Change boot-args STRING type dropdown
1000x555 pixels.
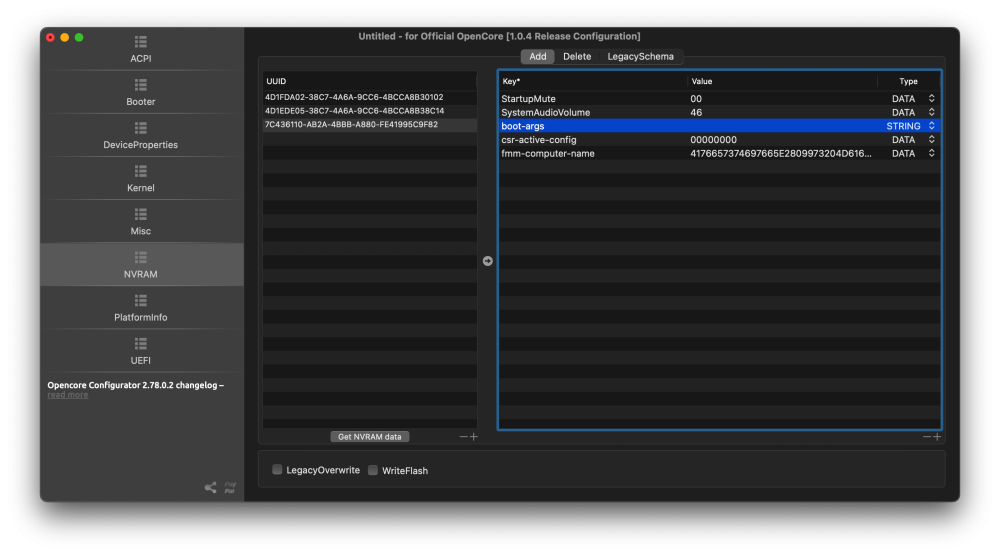(x=932, y=126)
